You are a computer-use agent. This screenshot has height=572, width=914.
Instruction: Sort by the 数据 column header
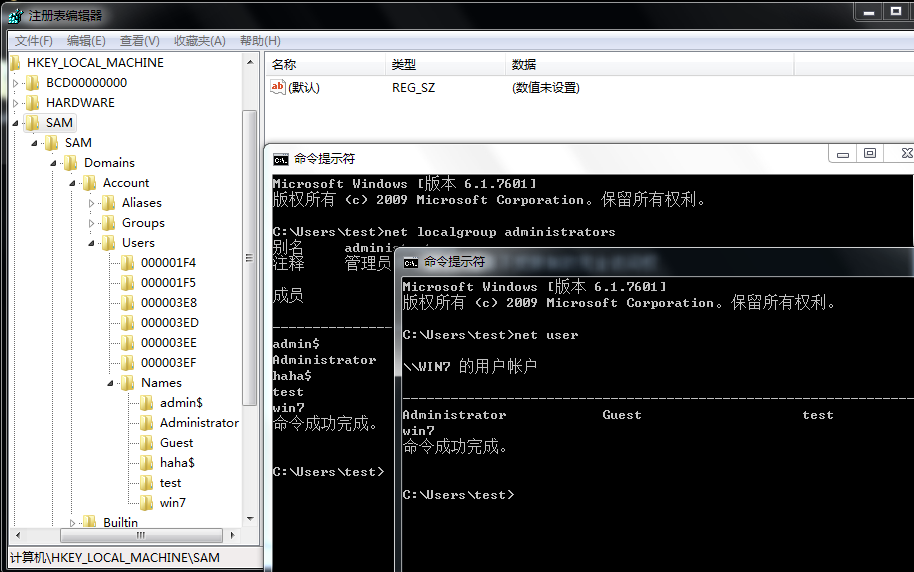(650, 65)
